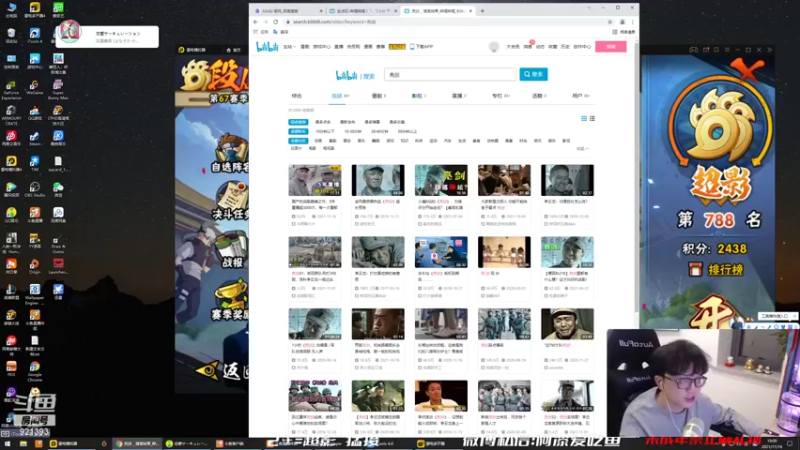Open the user avatar in the bilibili header
The width and height of the screenshot is (800, 450).
(493, 46)
